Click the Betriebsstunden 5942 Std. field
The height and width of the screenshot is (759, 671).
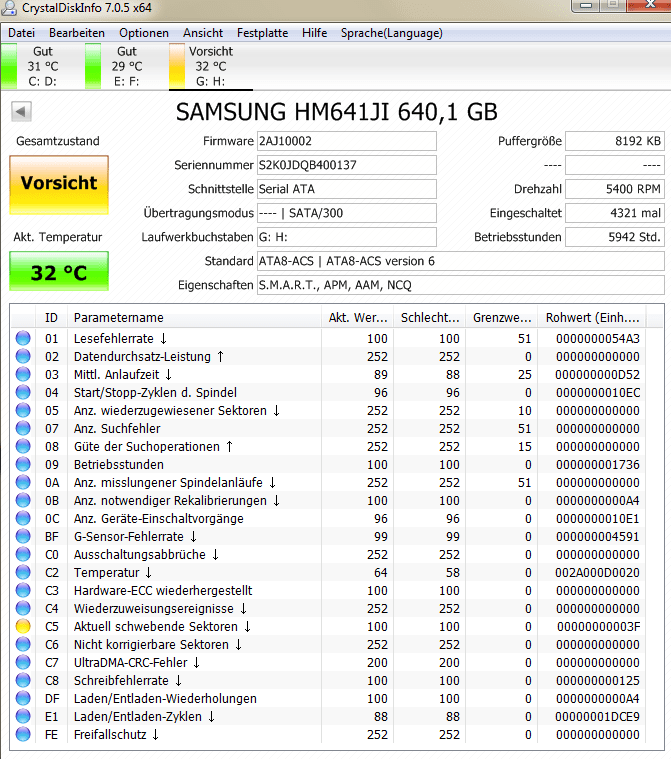pyautogui.click(x=615, y=237)
